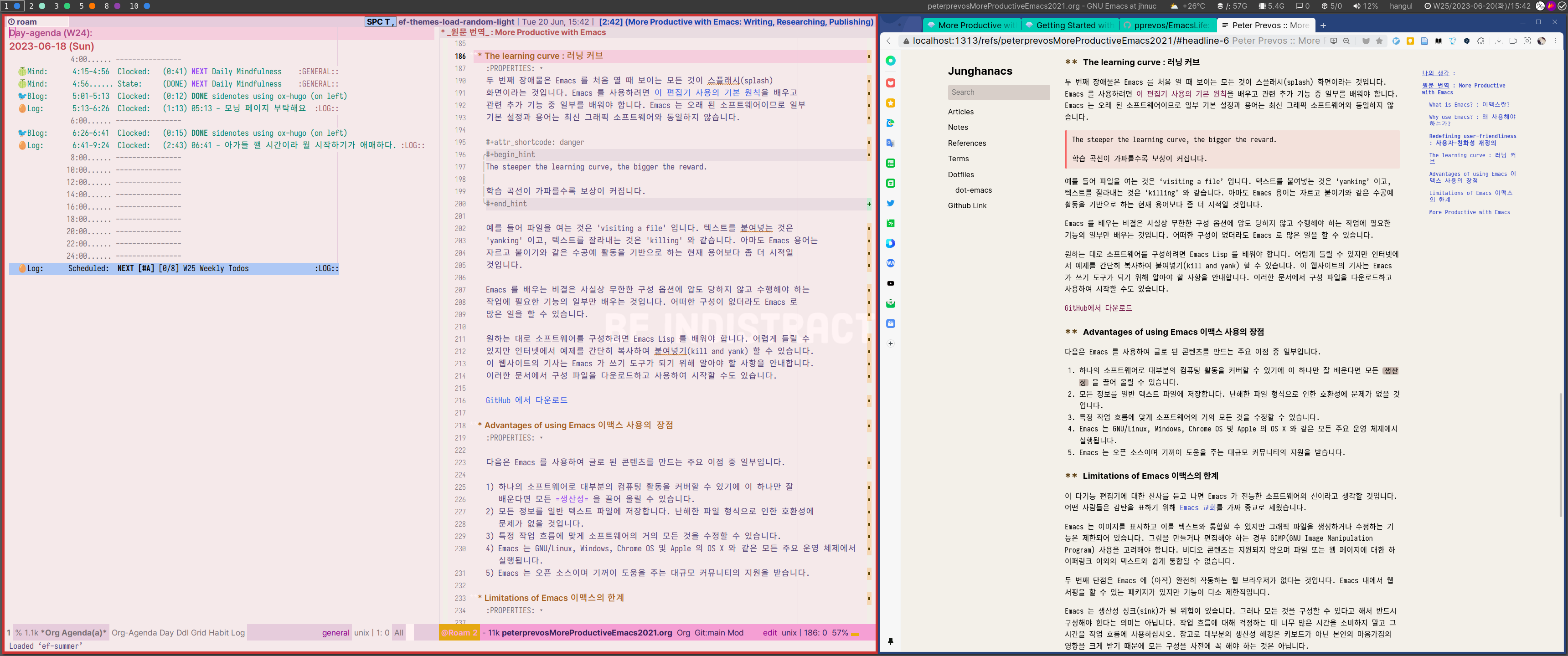Click the pin icon at sidebar bottom
This screenshot has height=656, width=1568.
(891, 641)
